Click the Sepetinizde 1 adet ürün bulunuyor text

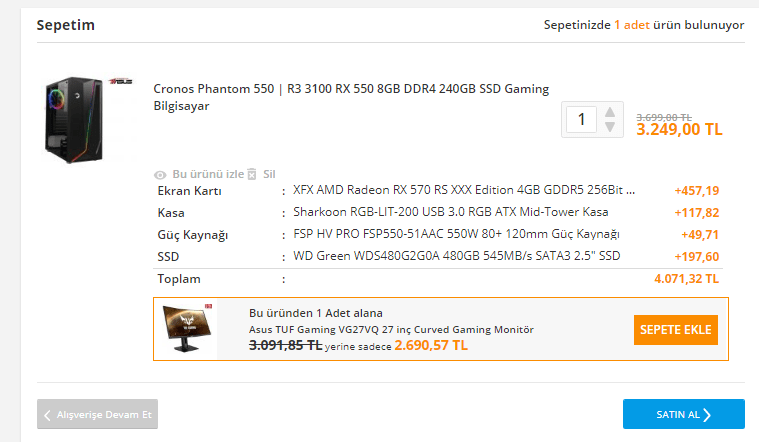point(644,25)
